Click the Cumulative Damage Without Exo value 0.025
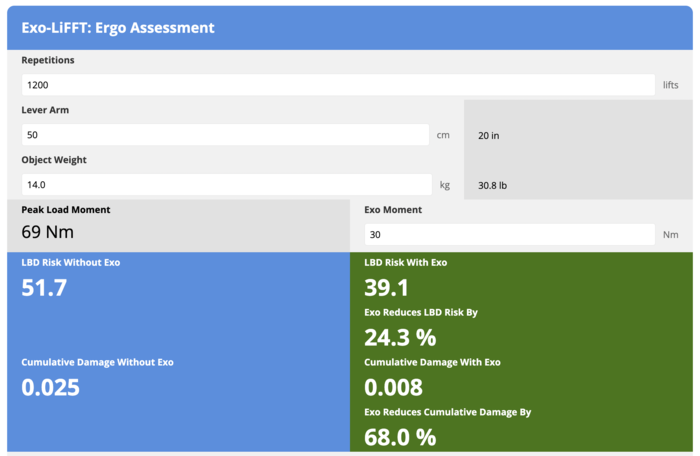 (50, 387)
